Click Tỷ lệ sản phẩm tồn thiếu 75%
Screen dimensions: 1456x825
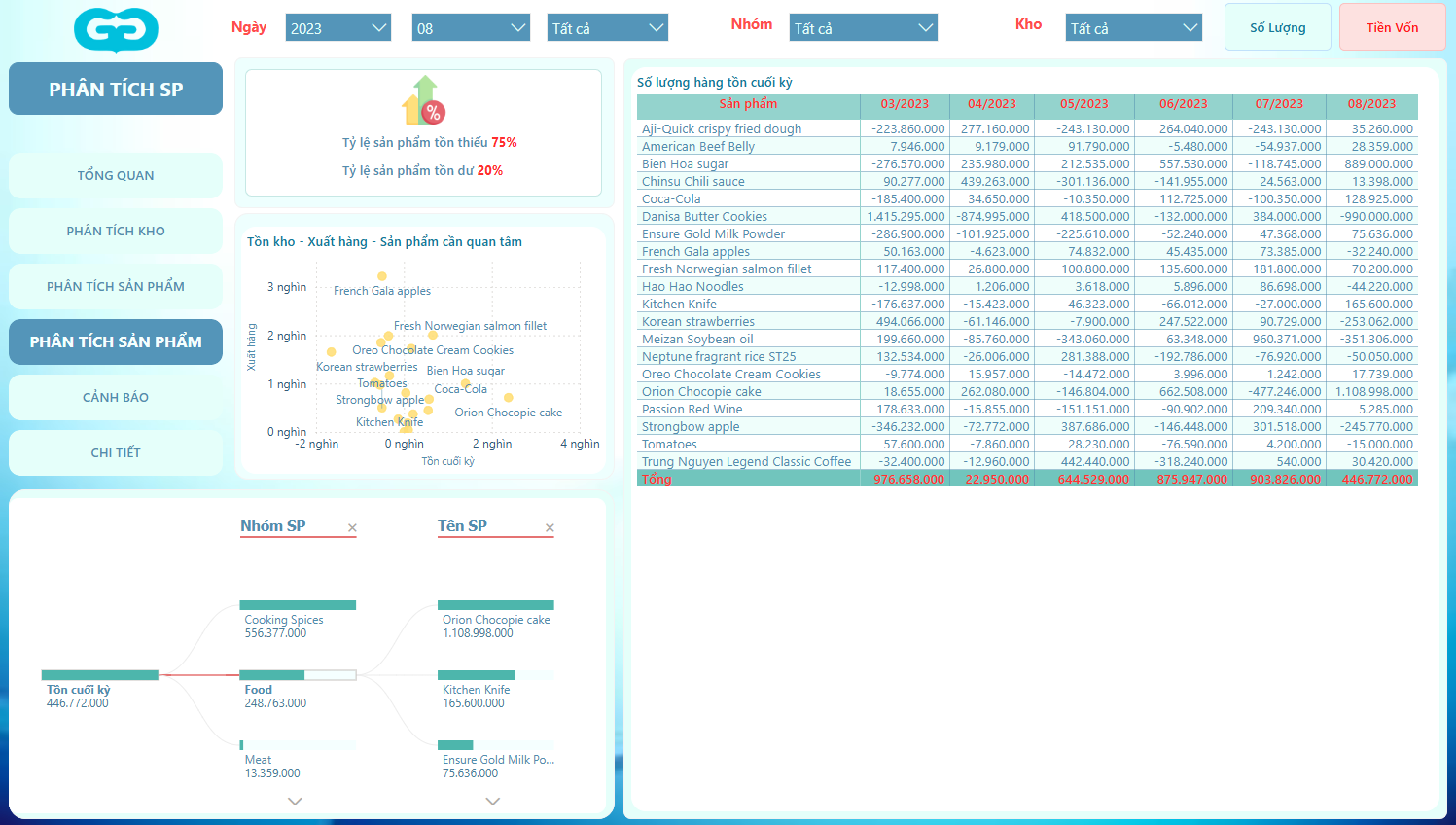(429, 142)
